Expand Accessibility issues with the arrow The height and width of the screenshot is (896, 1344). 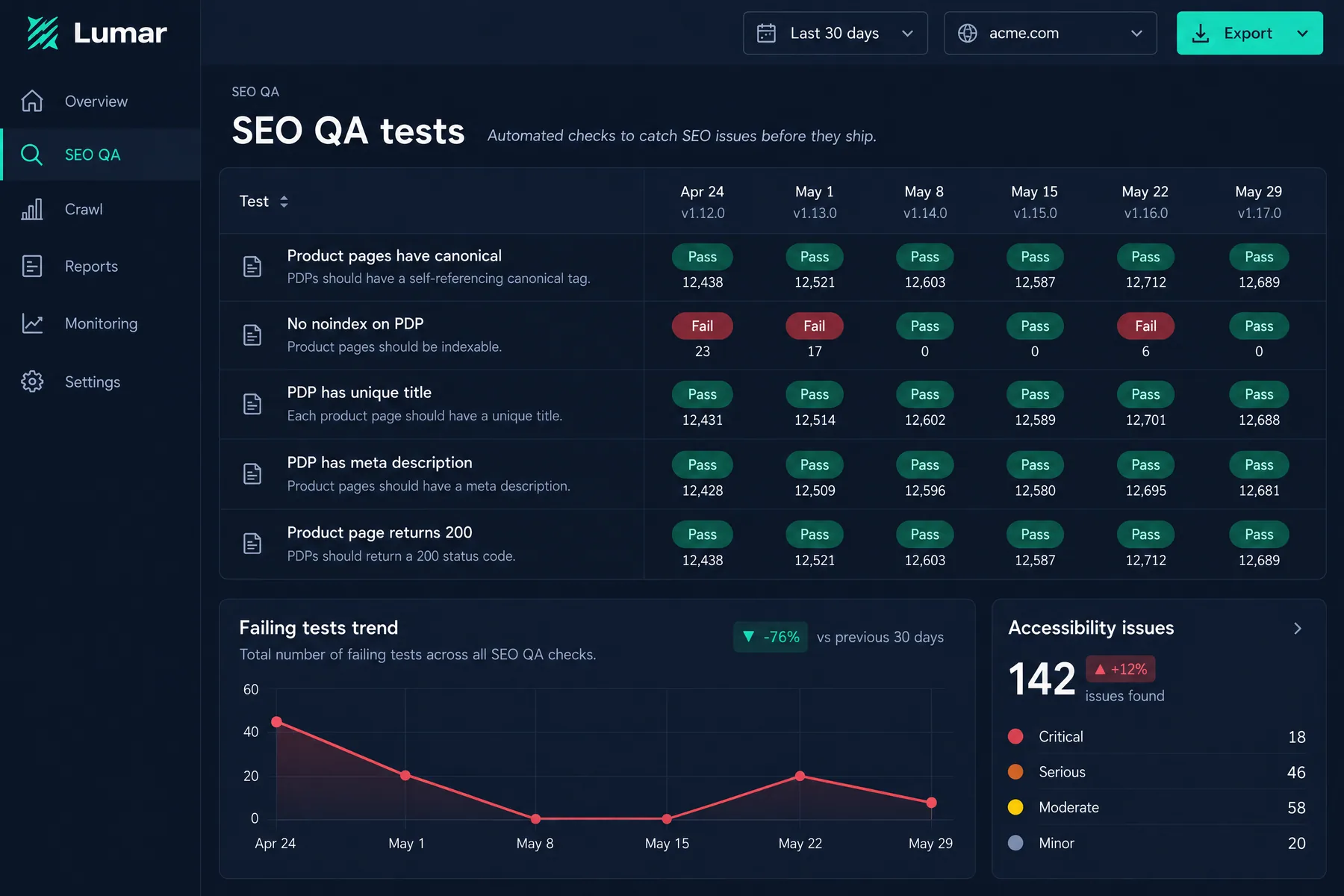[1298, 629]
